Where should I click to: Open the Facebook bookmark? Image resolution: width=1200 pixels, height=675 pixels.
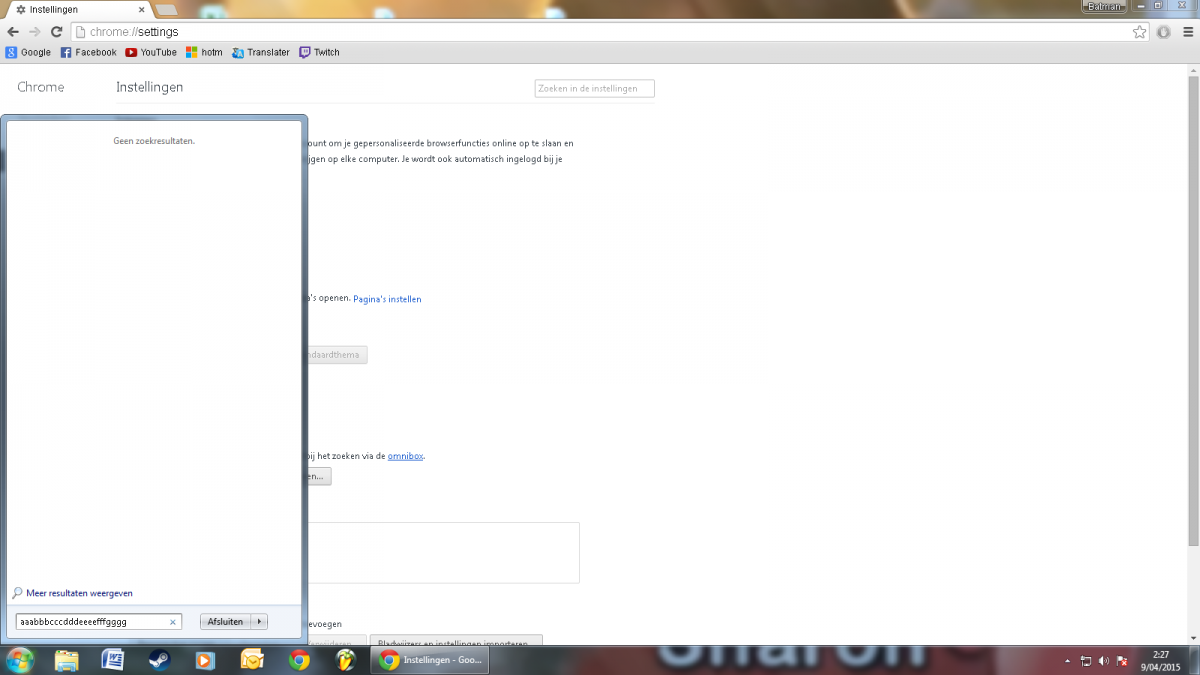(89, 52)
